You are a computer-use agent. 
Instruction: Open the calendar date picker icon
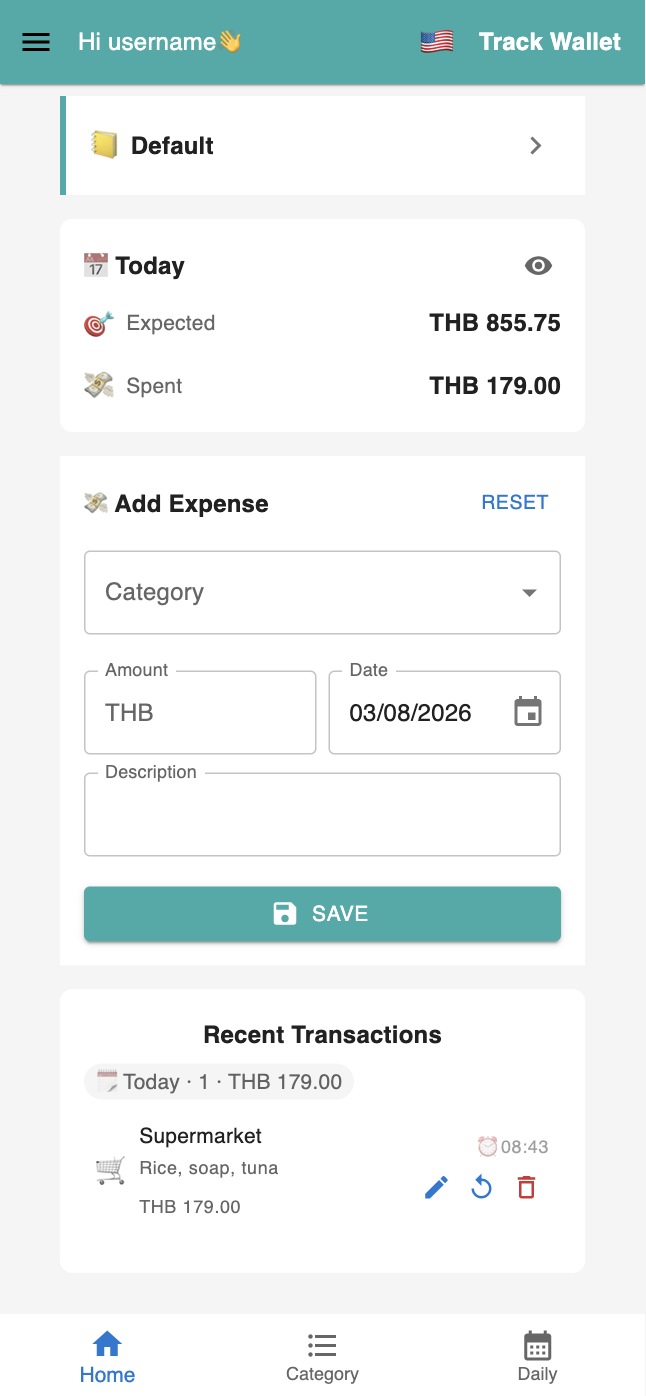527,712
